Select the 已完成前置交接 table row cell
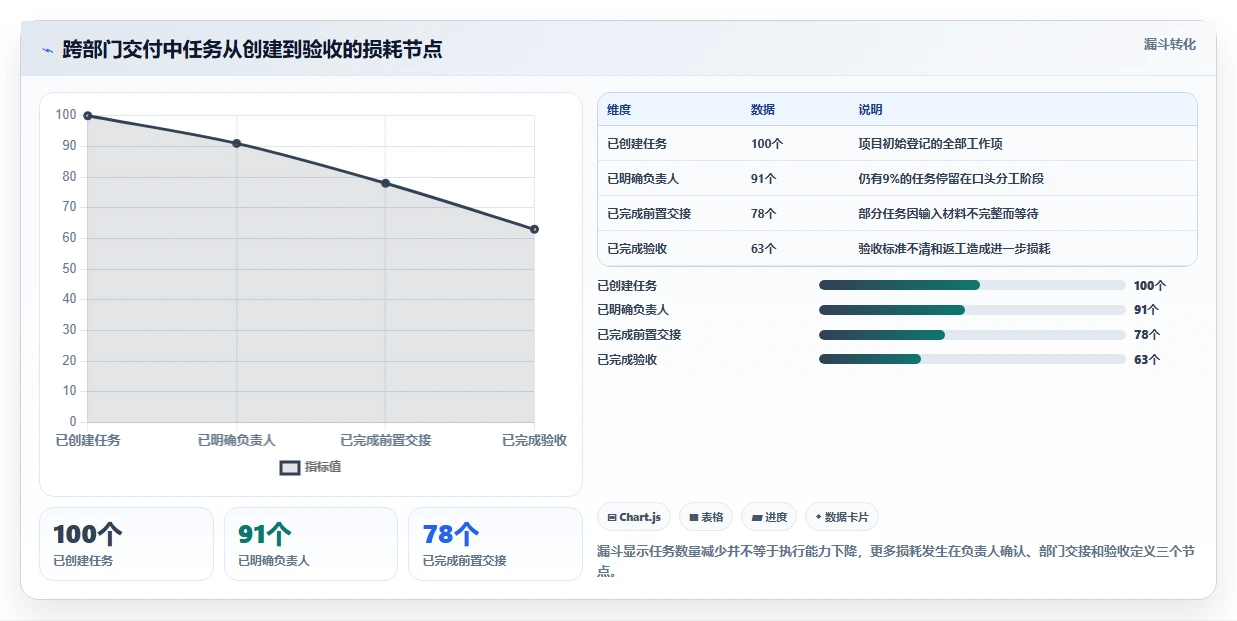1237x621 pixels. tap(649, 214)
